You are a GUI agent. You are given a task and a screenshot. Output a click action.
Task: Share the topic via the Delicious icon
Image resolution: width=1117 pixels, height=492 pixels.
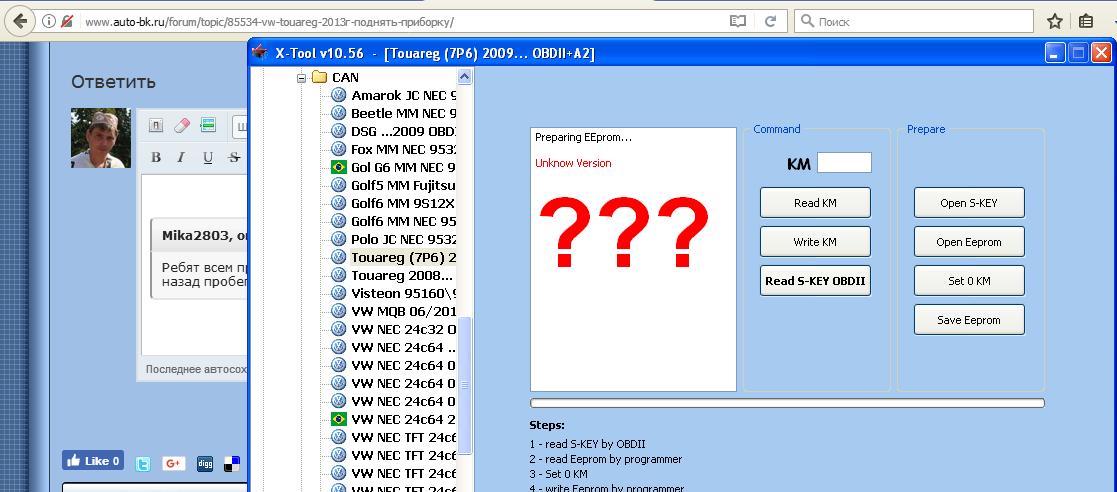click(x=232, y=464)
